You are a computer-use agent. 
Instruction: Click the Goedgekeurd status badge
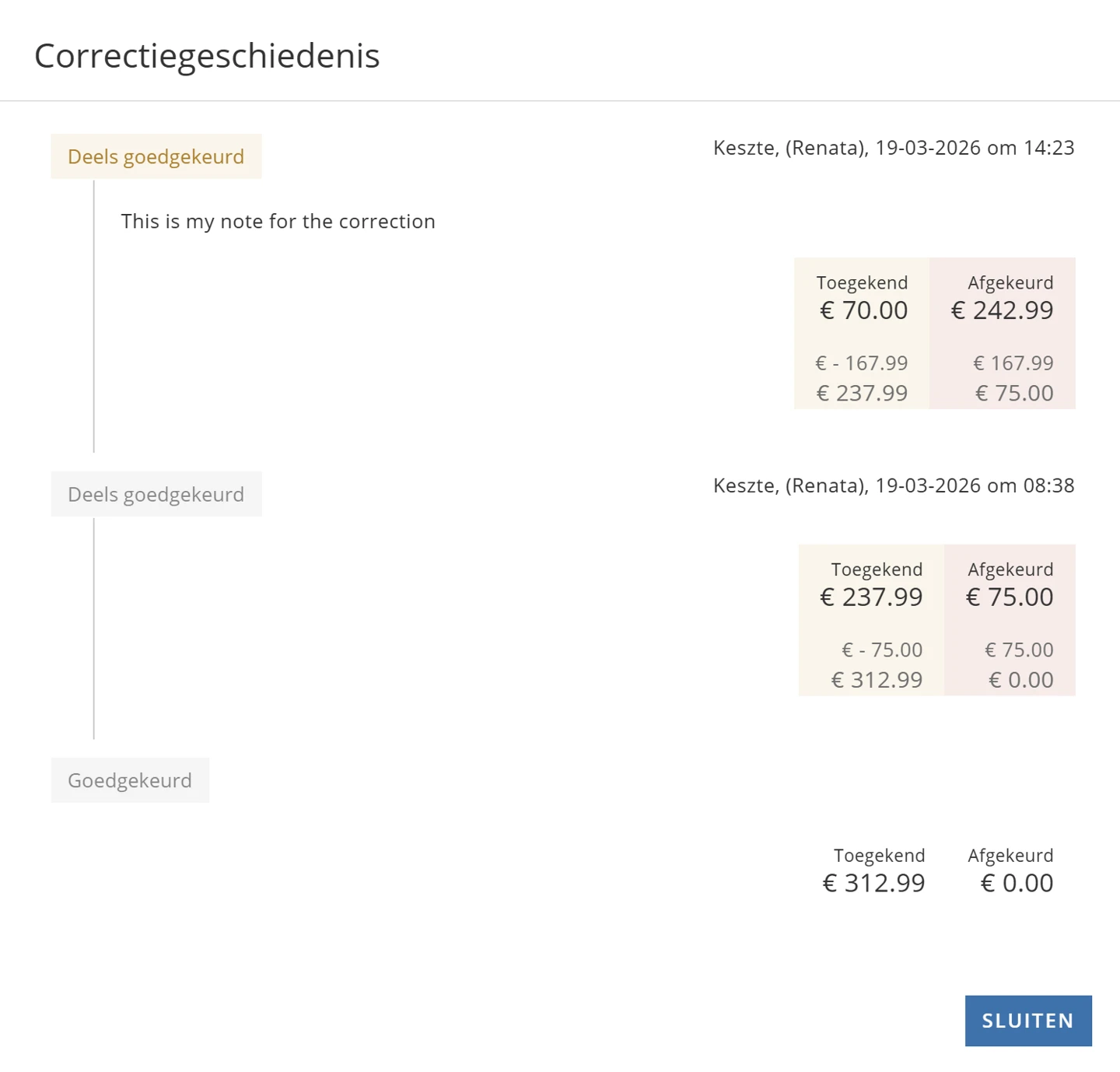tap(130, 780)
